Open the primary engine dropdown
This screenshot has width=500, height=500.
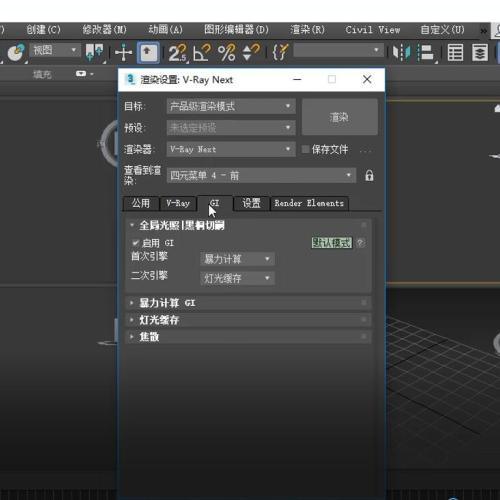[237, 259]
